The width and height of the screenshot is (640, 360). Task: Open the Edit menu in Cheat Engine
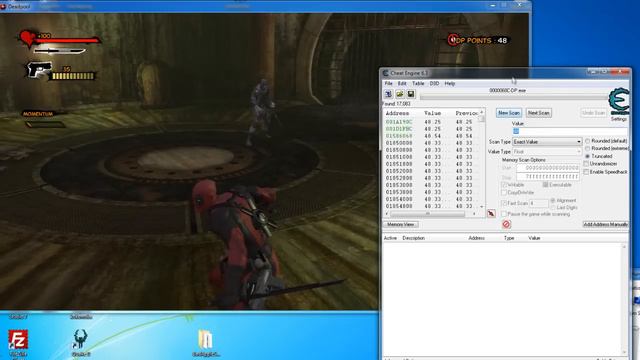click(402, 83)
